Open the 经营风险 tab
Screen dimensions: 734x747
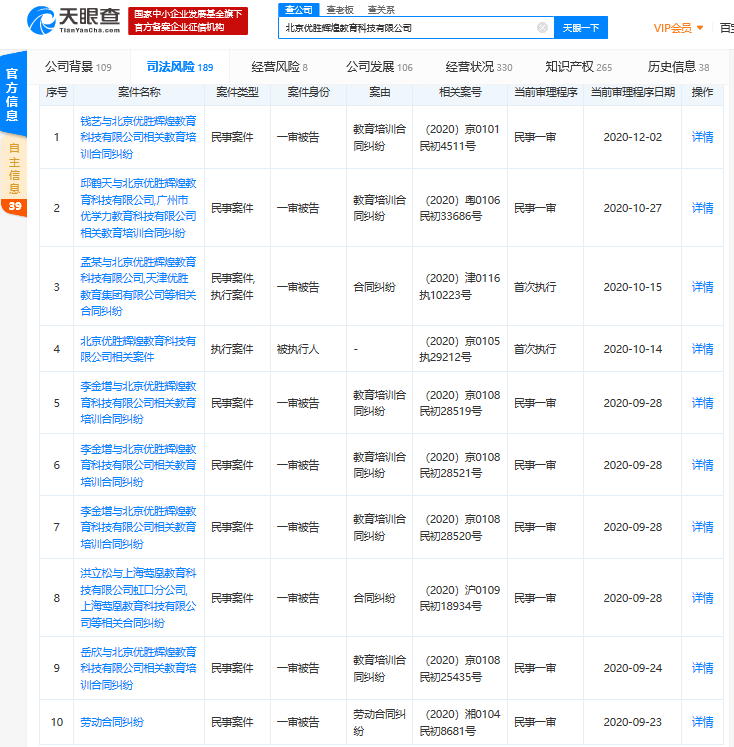279,67
